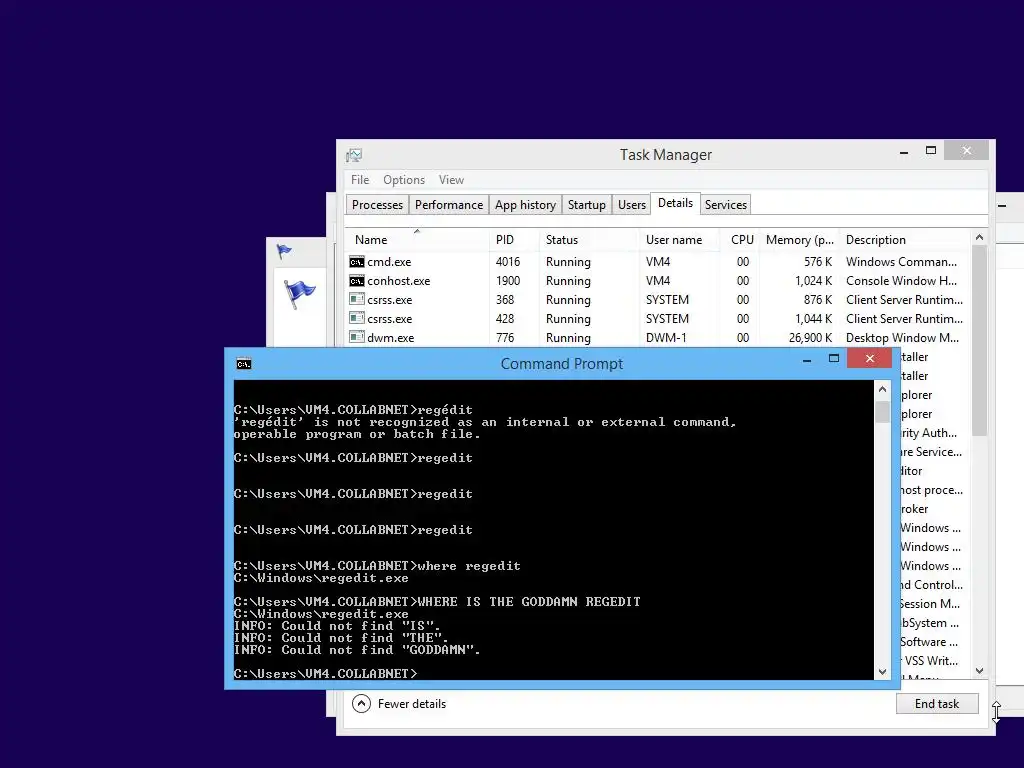Sort by the Memory column header
The width and height of the screenshot is (1024, 768).
(x=799, y=240)
